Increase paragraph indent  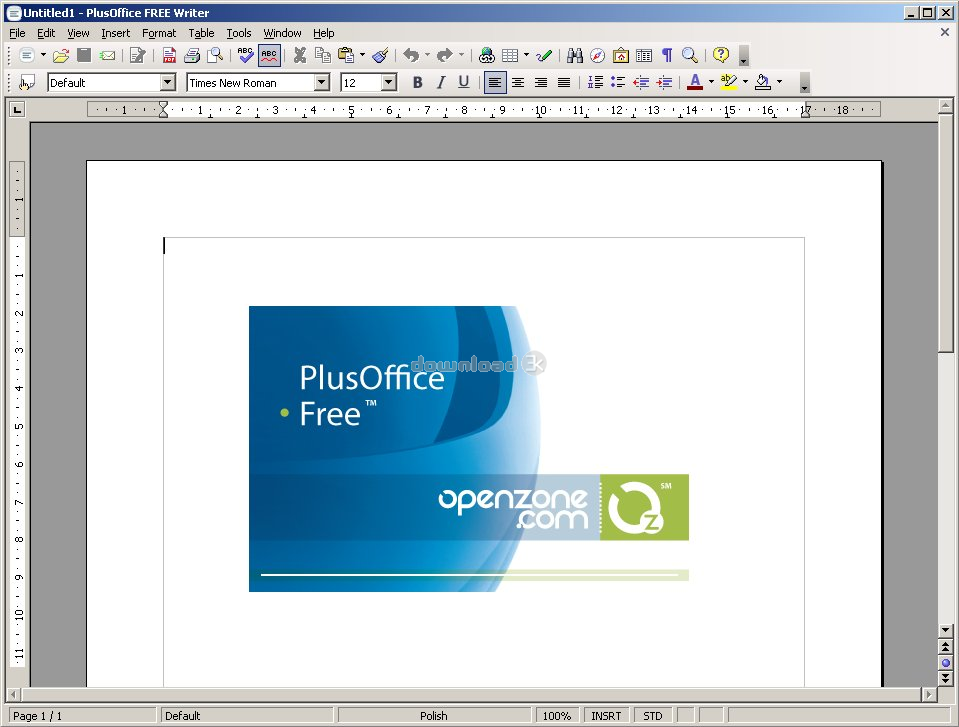pos(664,83)
